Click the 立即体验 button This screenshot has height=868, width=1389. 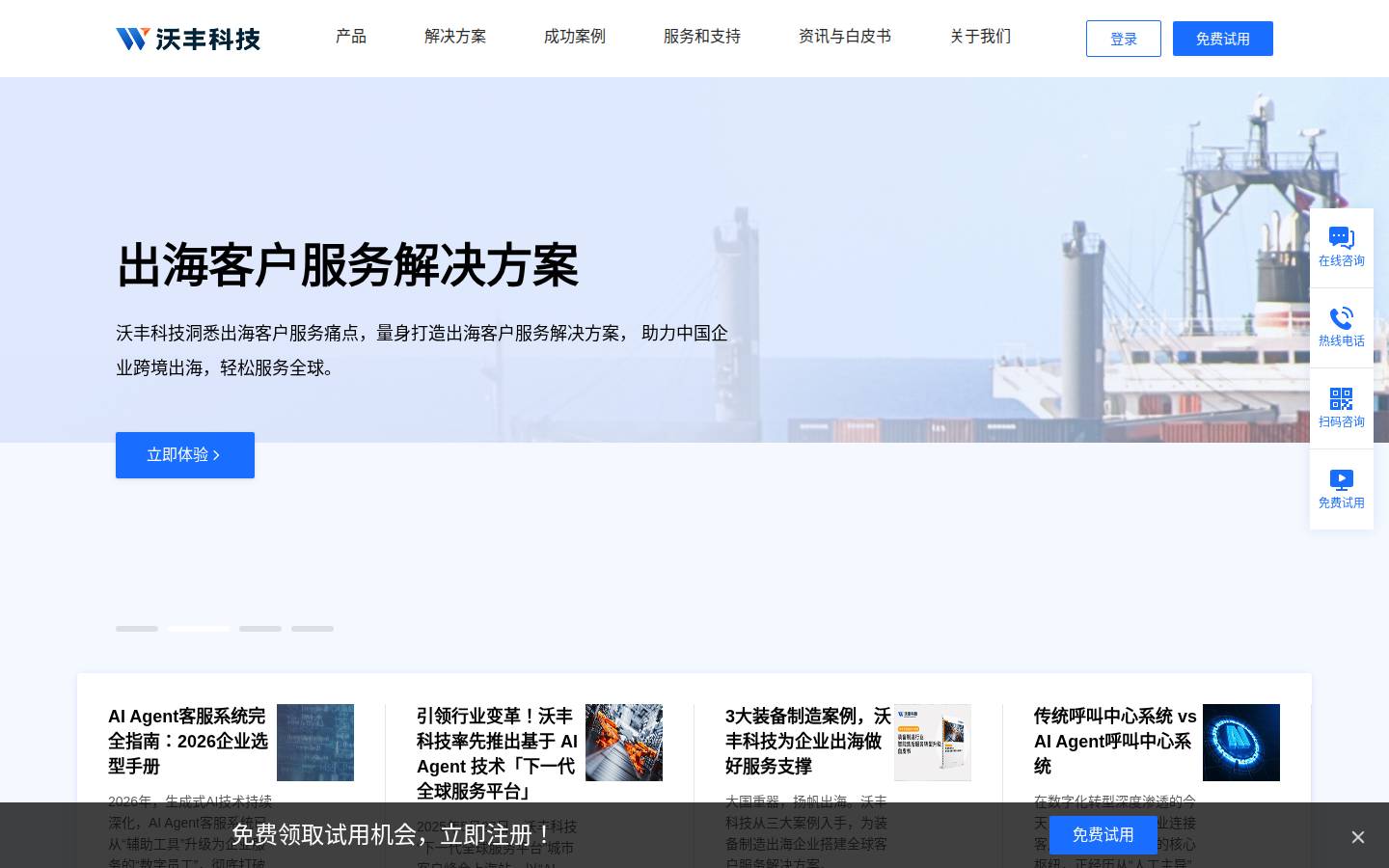(x=185, y=455)
